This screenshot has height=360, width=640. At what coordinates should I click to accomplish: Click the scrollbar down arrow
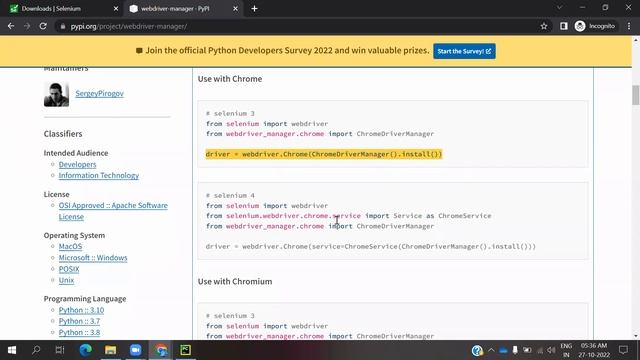pos(636,336)
